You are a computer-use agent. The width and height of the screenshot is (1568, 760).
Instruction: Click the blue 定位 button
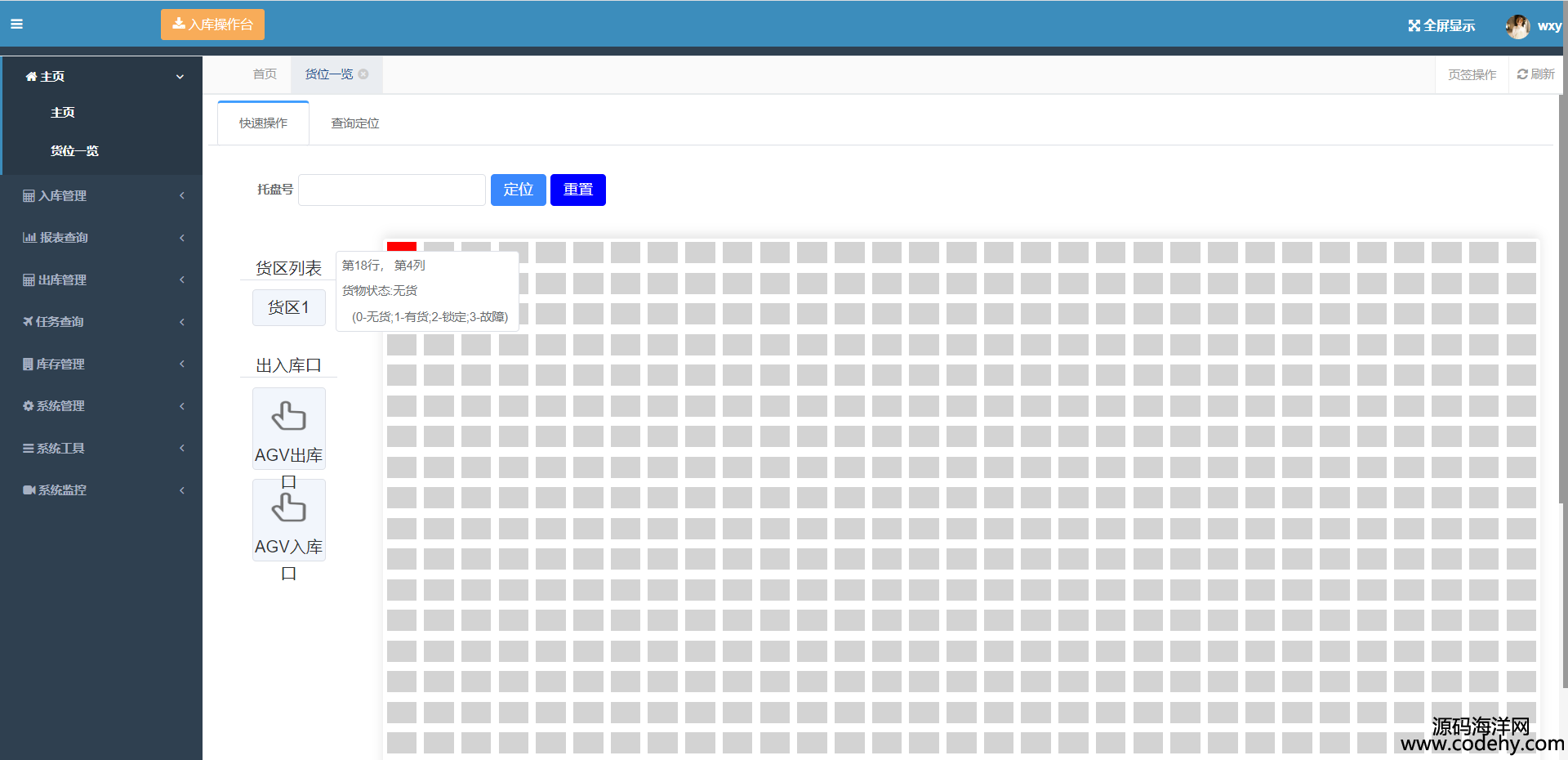(519, 190)
